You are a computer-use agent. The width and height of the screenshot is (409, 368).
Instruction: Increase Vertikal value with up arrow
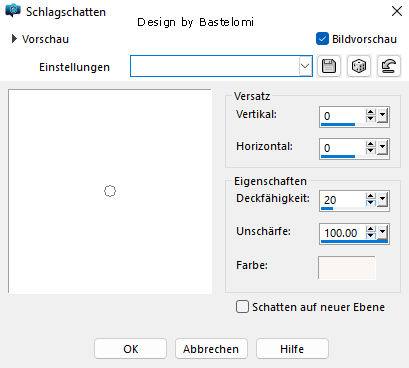pos(370,113)
